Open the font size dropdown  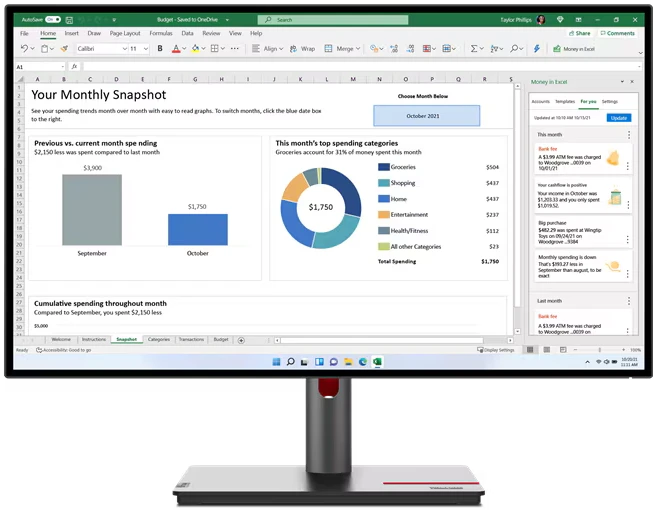point(147,48)
